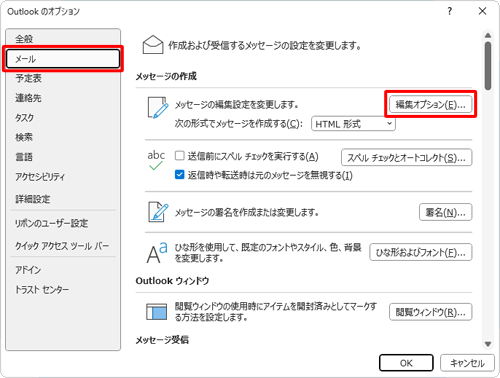Click the stationery and fonts 'A' icon
Viewport: 500px width, 378px height.
point(157,252)
